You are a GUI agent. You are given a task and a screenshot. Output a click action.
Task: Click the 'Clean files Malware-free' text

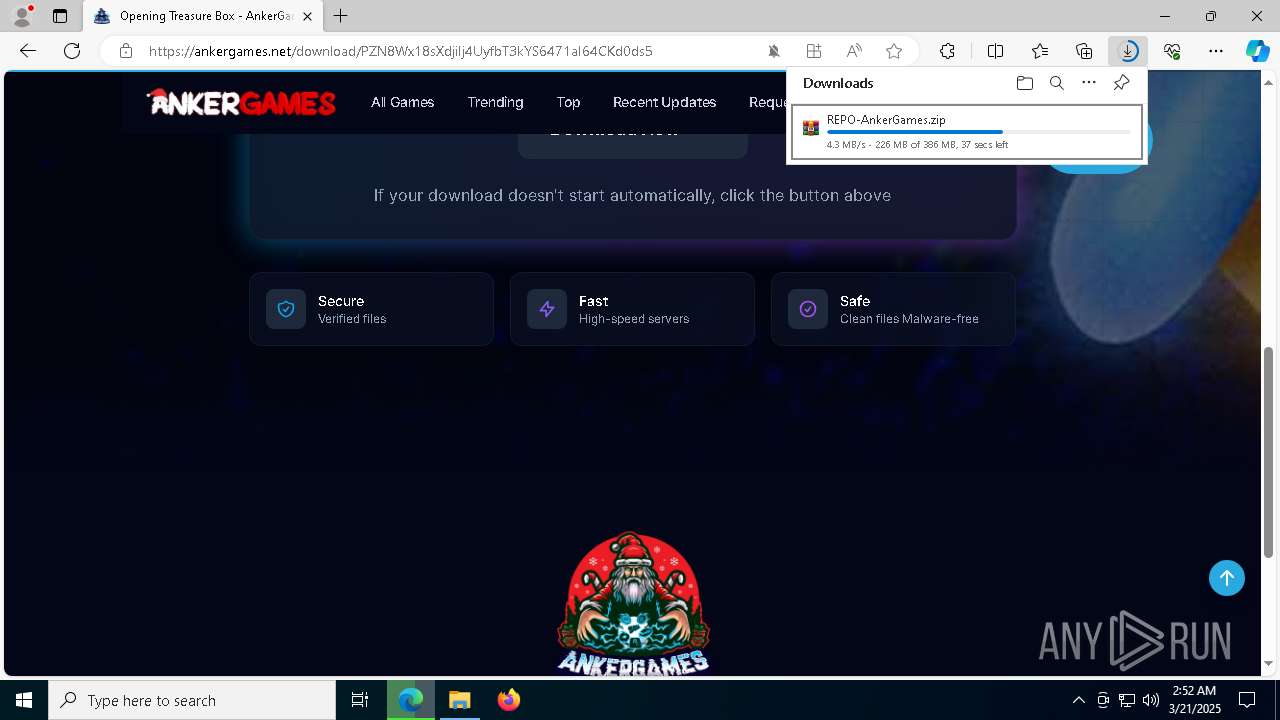coord(909,319)
